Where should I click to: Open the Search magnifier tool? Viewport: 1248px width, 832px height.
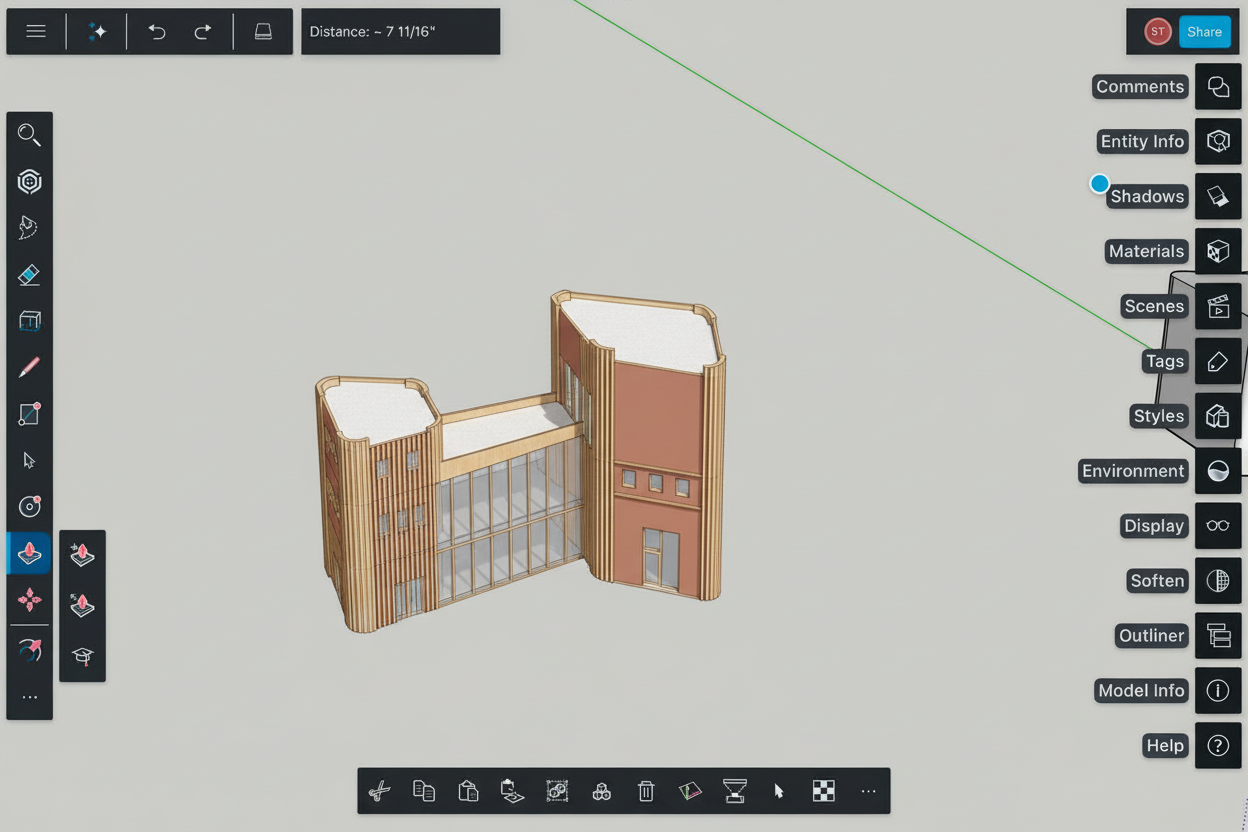tap(29, 135)
